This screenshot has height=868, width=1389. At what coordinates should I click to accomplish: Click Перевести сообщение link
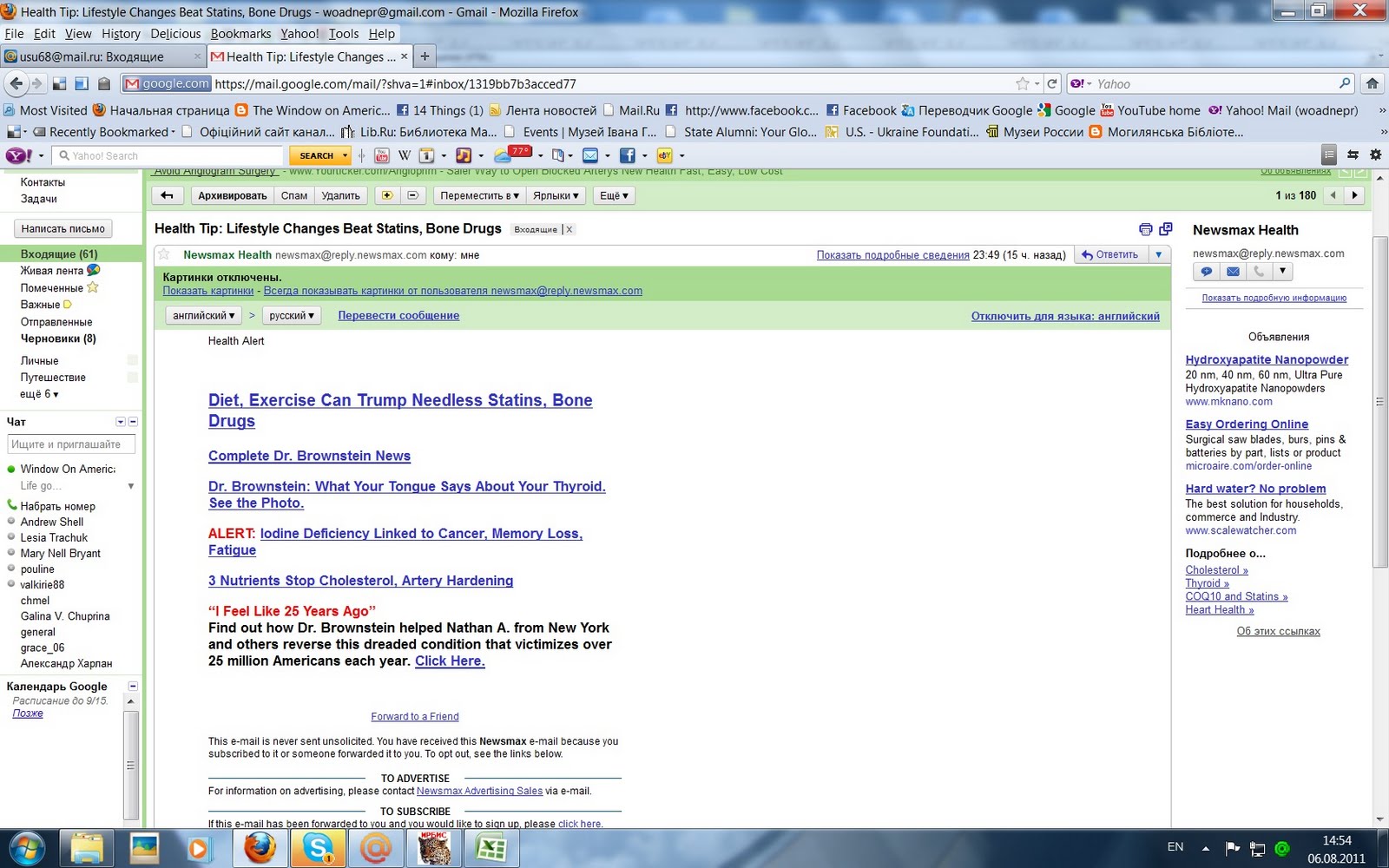click(x=398, y=316)
